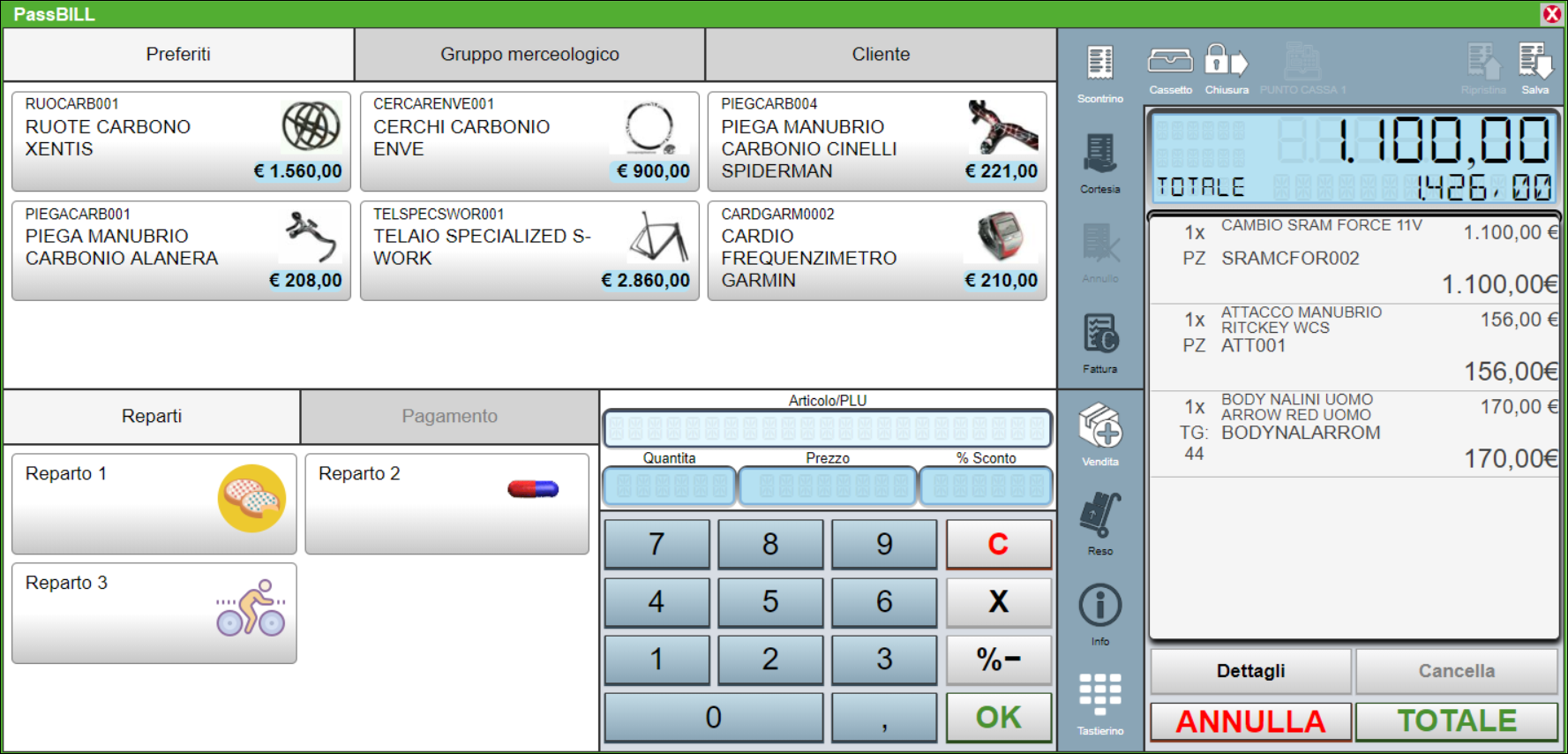
Task: Click the Vendita sale icon
Action: click(1099, 426)
